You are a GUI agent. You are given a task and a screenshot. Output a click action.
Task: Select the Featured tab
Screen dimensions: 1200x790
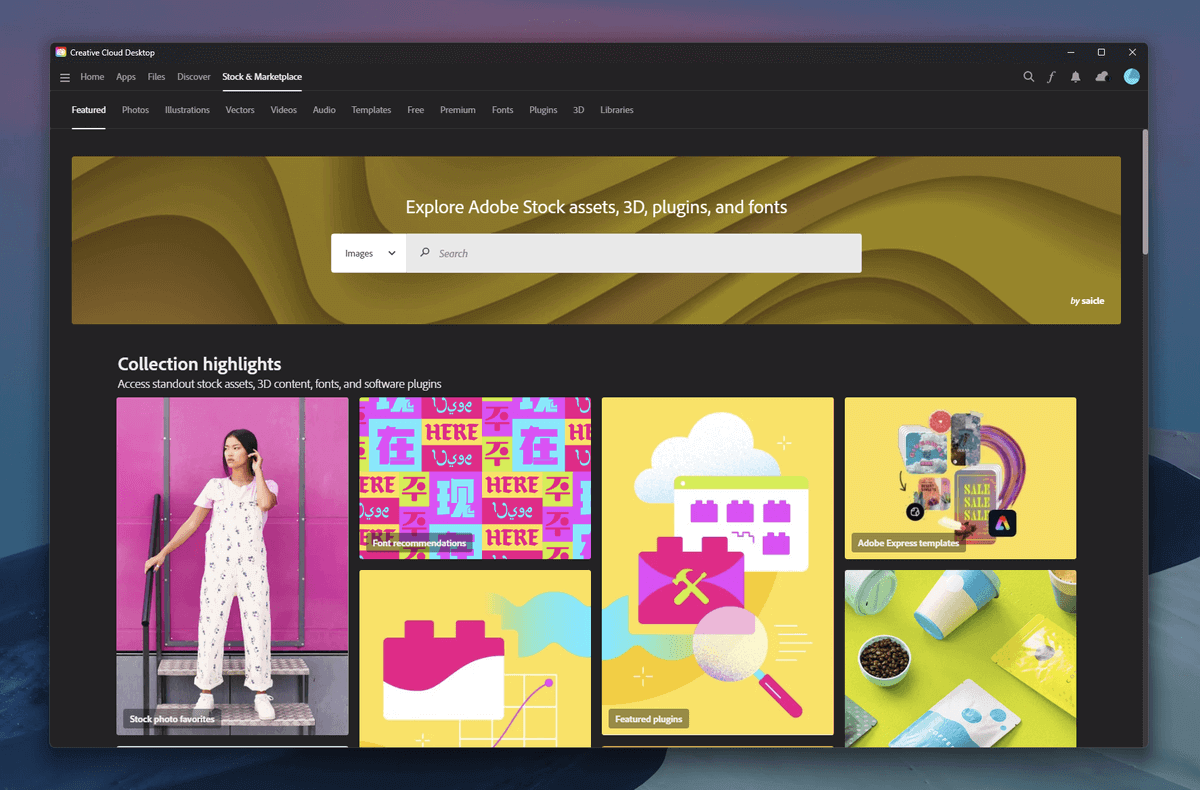[x=89, y=110]
